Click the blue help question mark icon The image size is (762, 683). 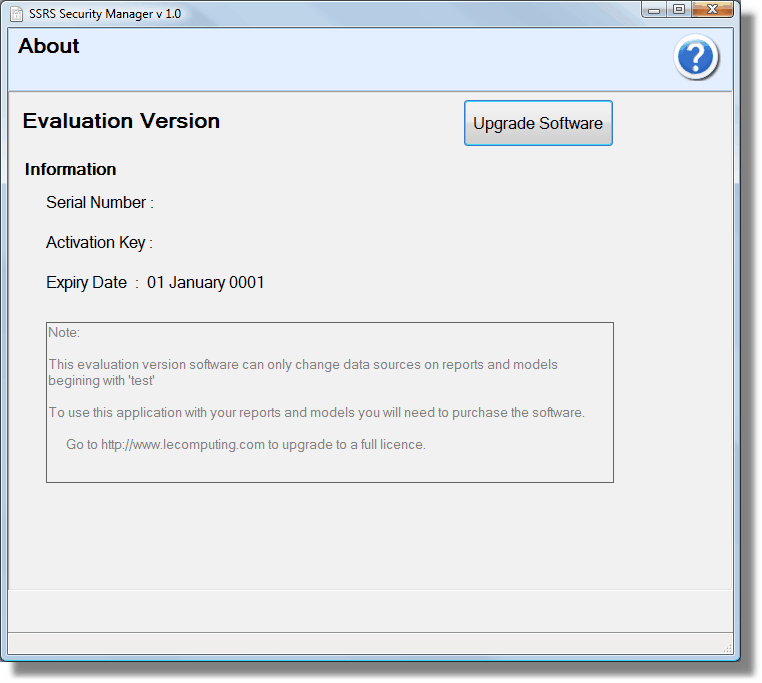[x=695, y=58]
